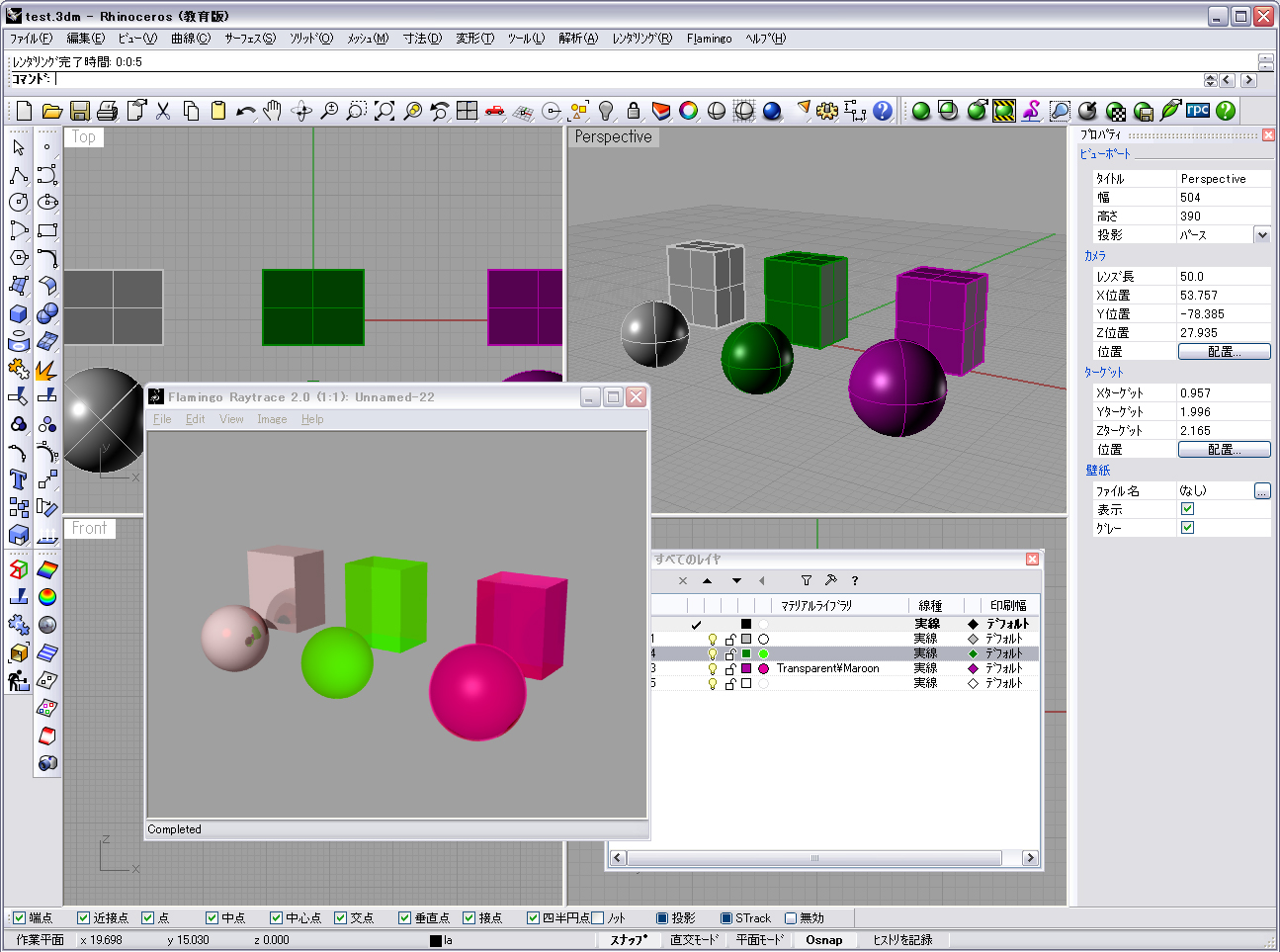
Task: Select the Pan hand tool
Action: (274, 111)
